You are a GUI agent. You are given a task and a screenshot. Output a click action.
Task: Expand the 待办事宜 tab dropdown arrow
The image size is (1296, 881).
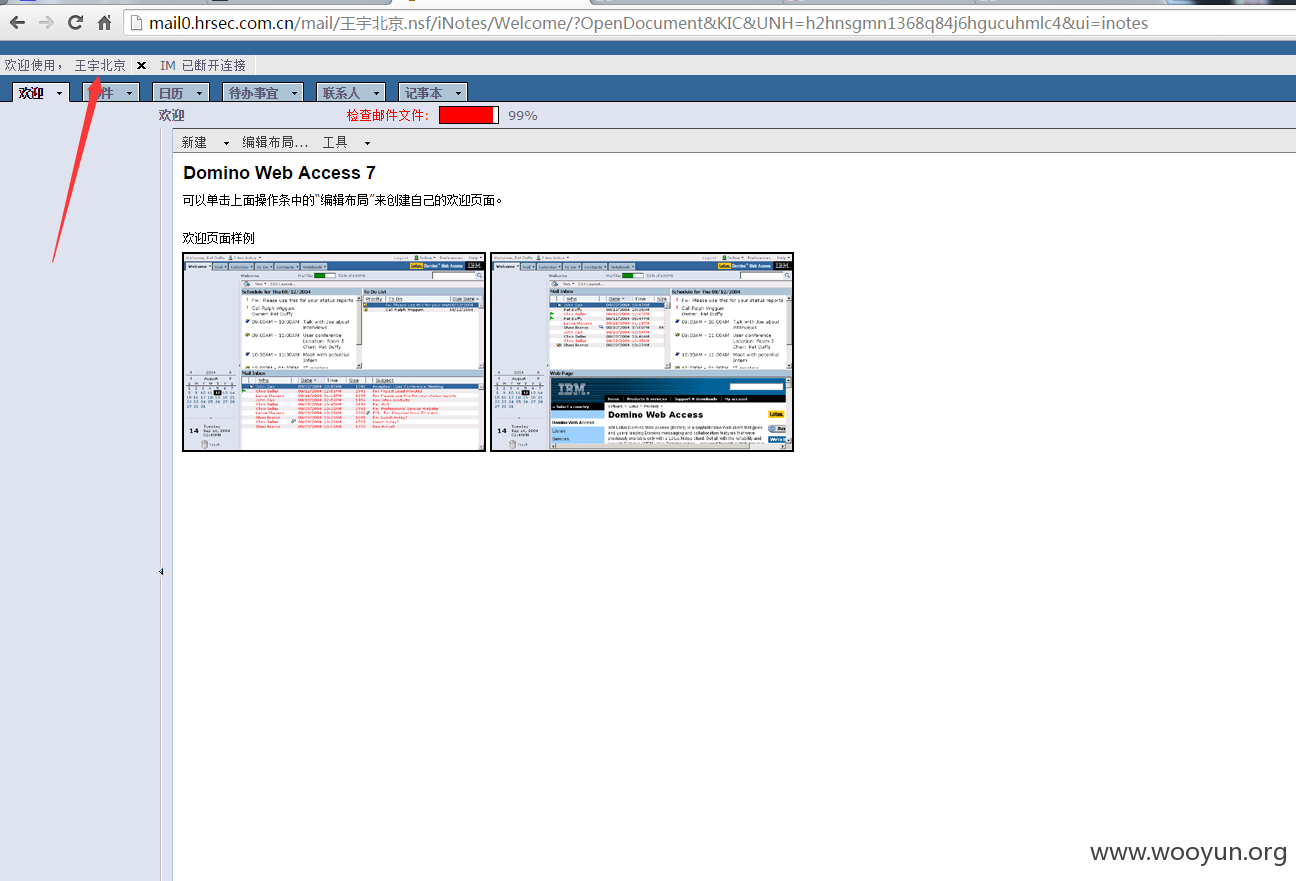pos(296,93)
